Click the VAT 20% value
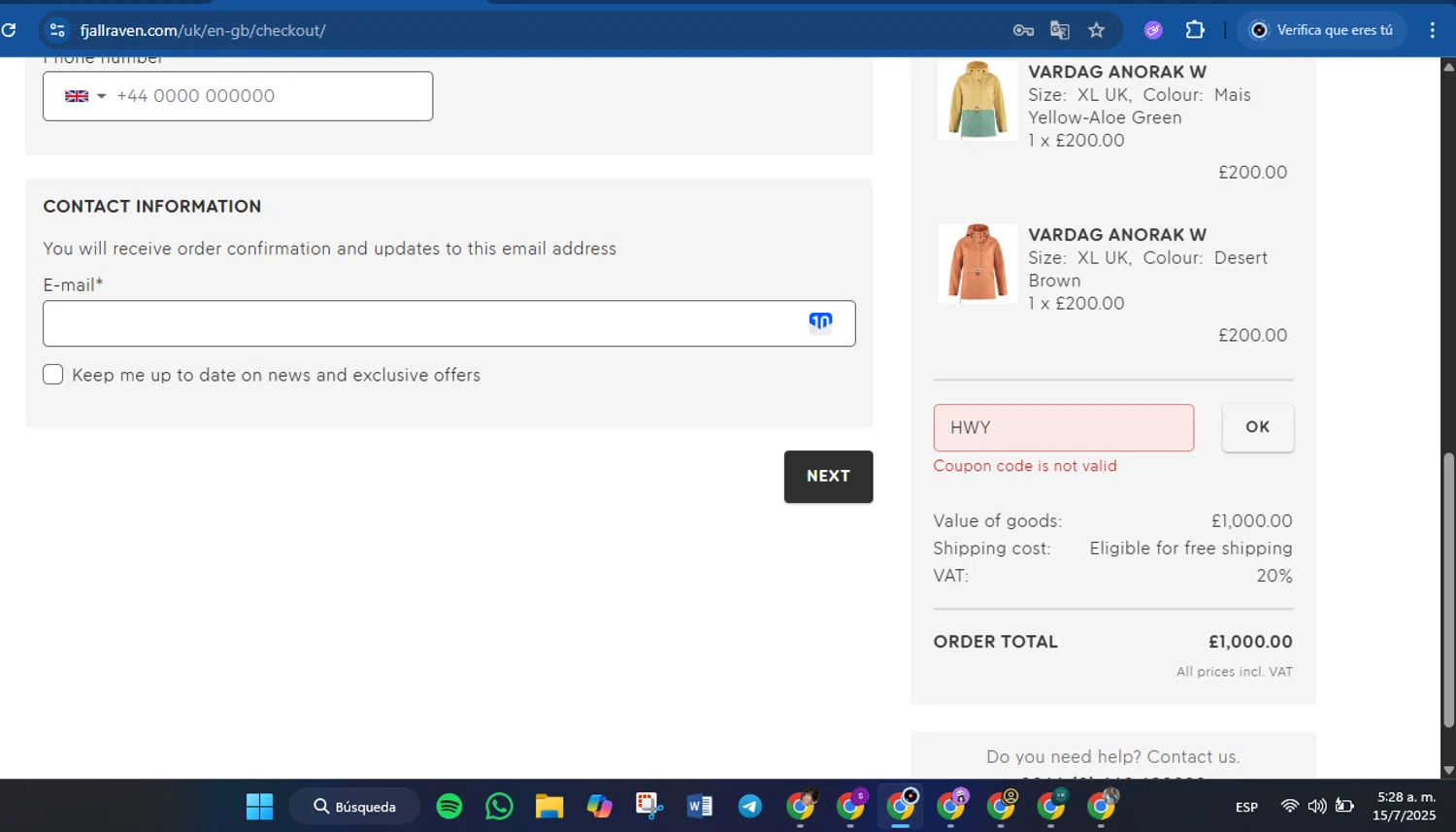1456x832 pixels. point(1274,576)
